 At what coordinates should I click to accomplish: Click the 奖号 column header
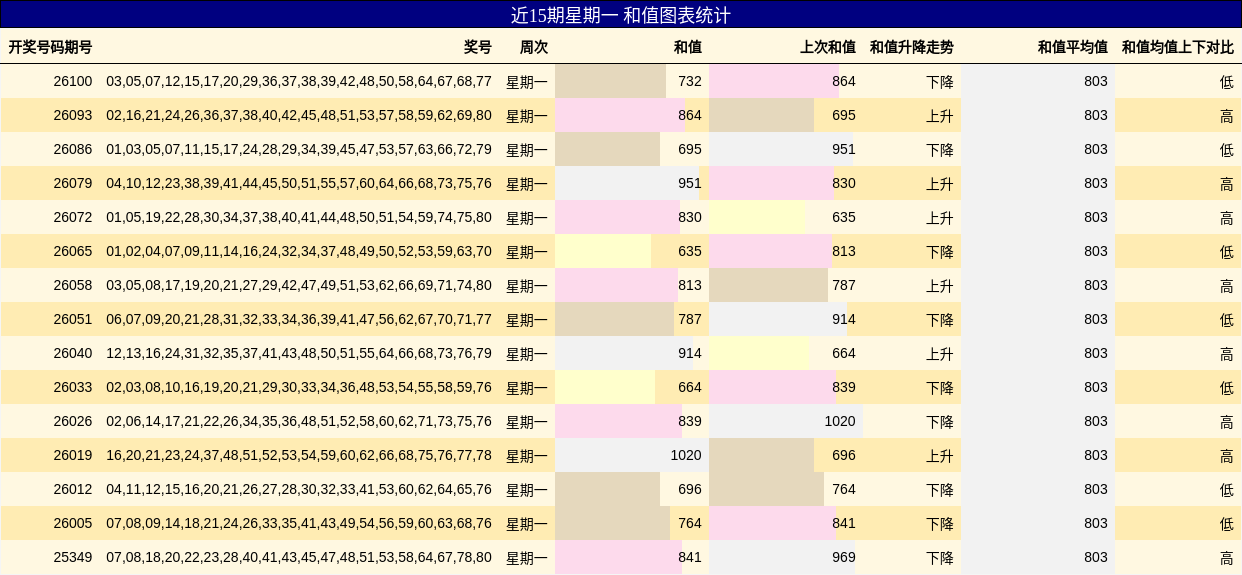478,47
